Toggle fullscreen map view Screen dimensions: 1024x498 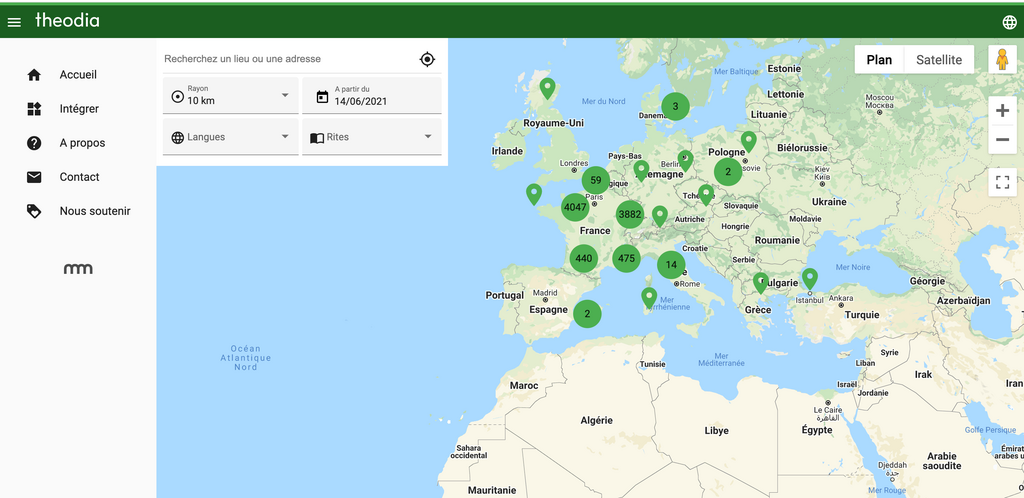coord(1002,182)
